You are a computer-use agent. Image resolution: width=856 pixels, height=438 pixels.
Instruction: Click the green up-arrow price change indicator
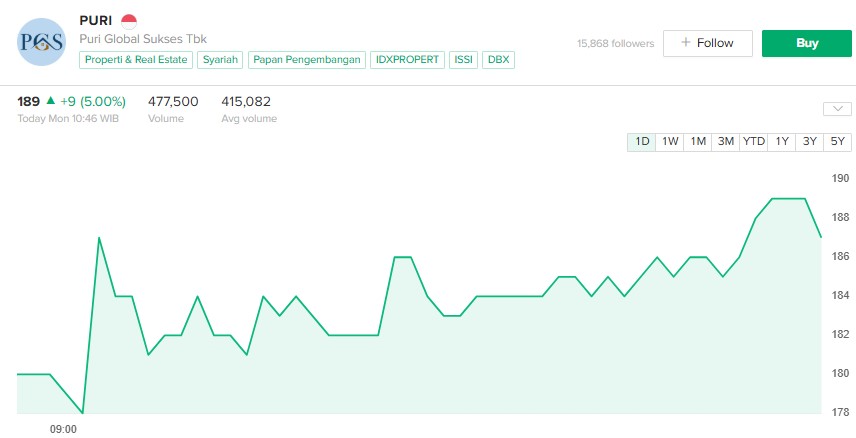(x=51, y=100)
